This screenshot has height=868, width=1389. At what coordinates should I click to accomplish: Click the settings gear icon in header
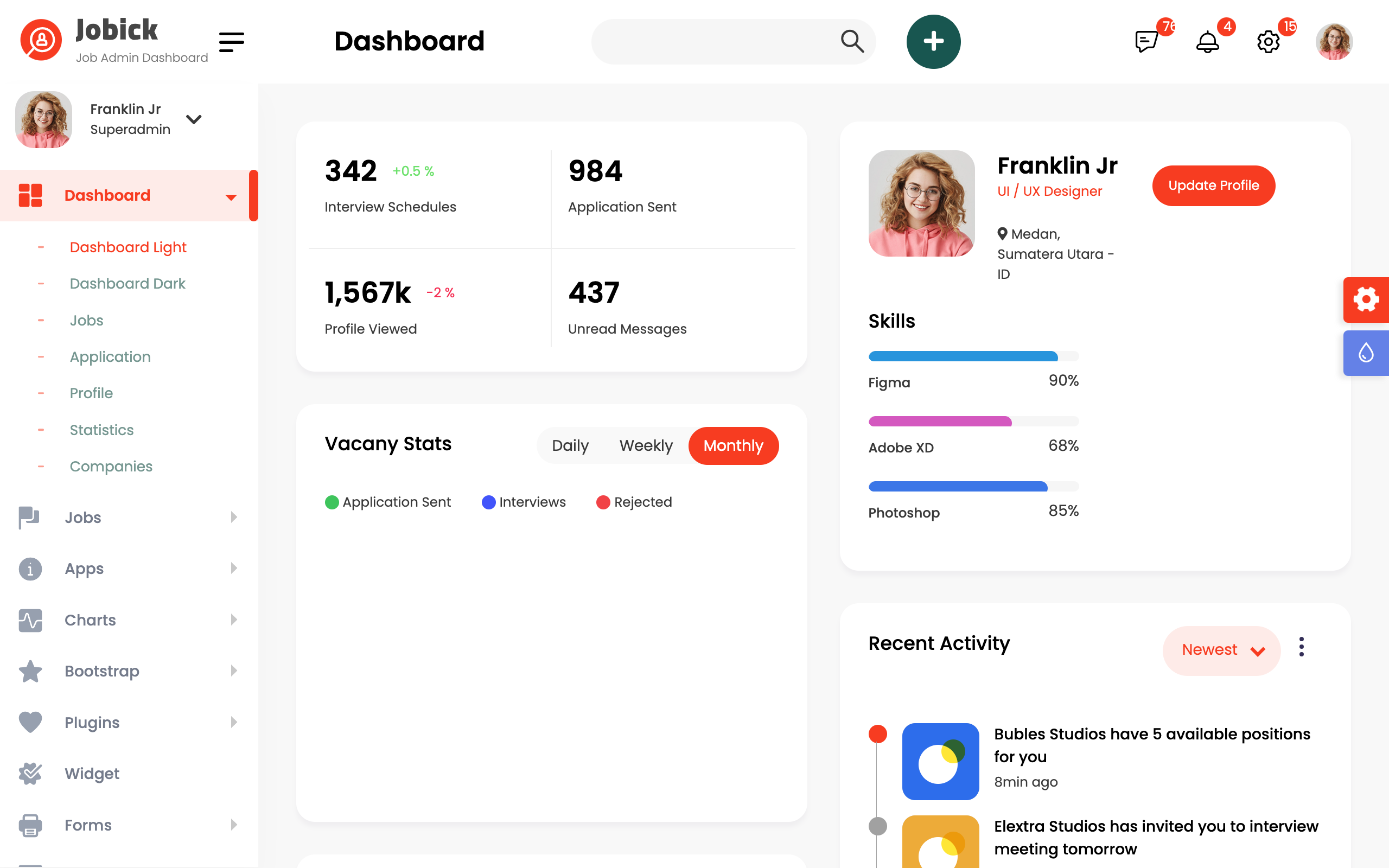(1269, 41)
